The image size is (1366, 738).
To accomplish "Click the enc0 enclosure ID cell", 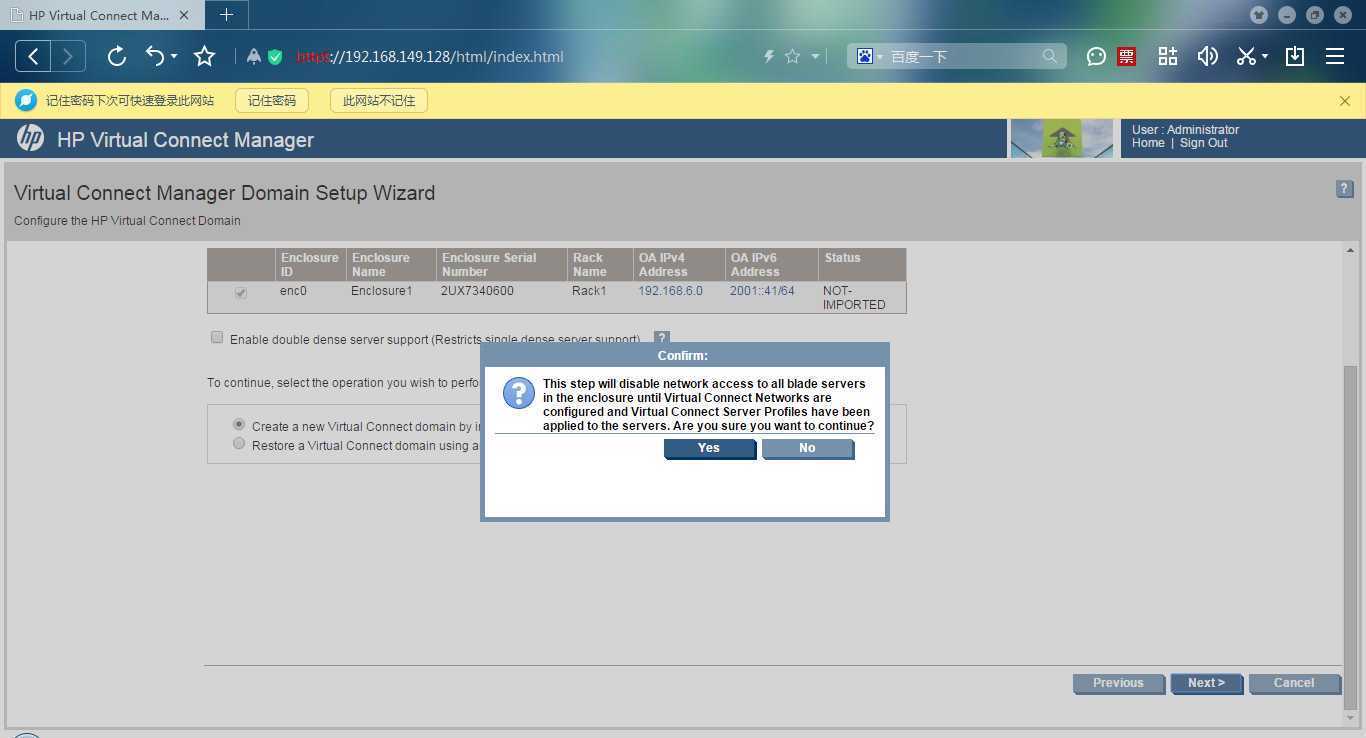I will pos(310,297).
